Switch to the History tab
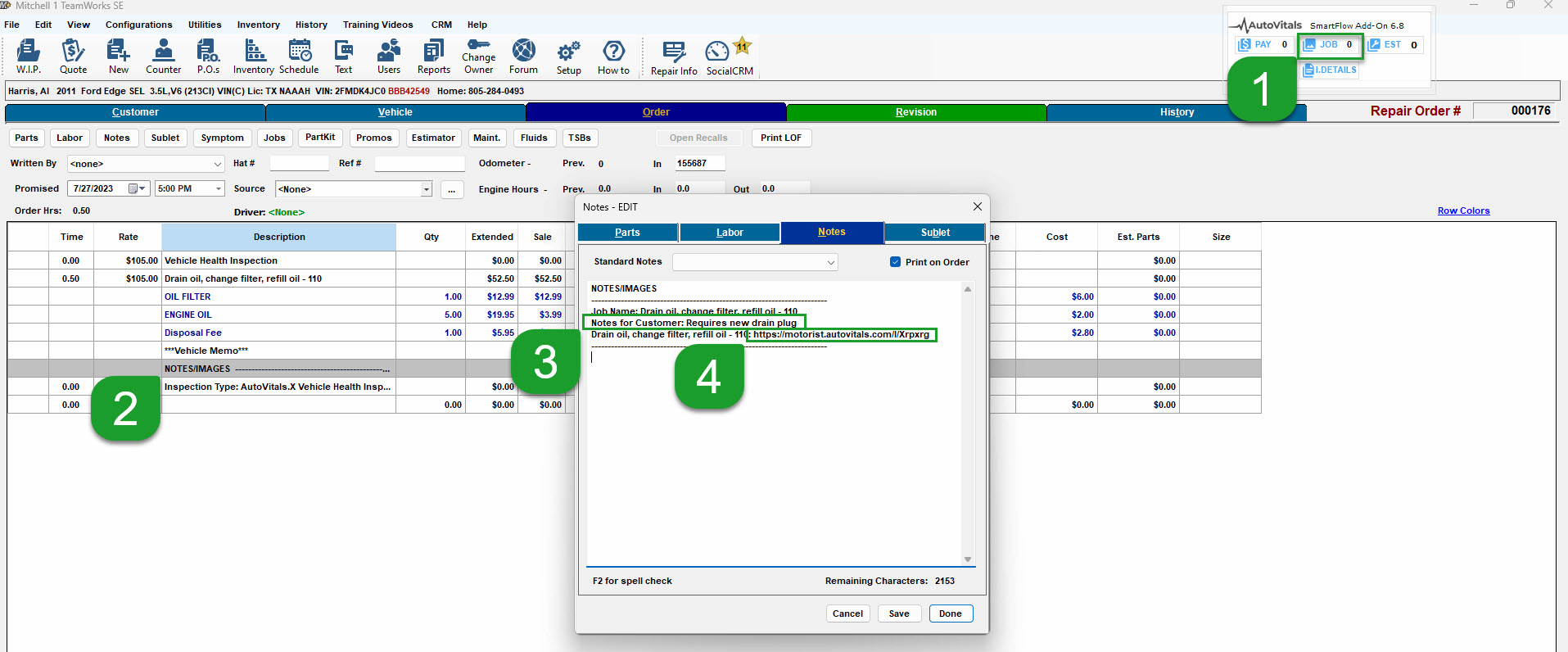Image resolution: width=1568 pixels, height=652 pixels. 1177,112
